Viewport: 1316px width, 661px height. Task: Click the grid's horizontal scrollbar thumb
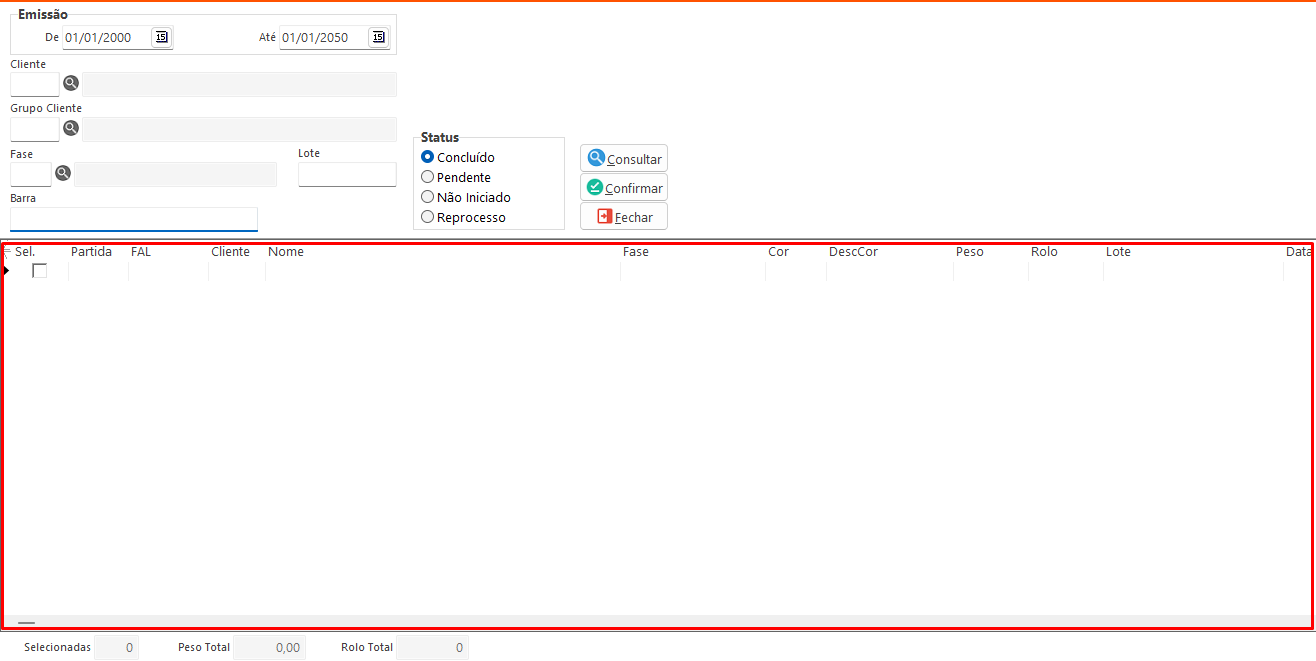pyautogui.click(x=26, y=622)
